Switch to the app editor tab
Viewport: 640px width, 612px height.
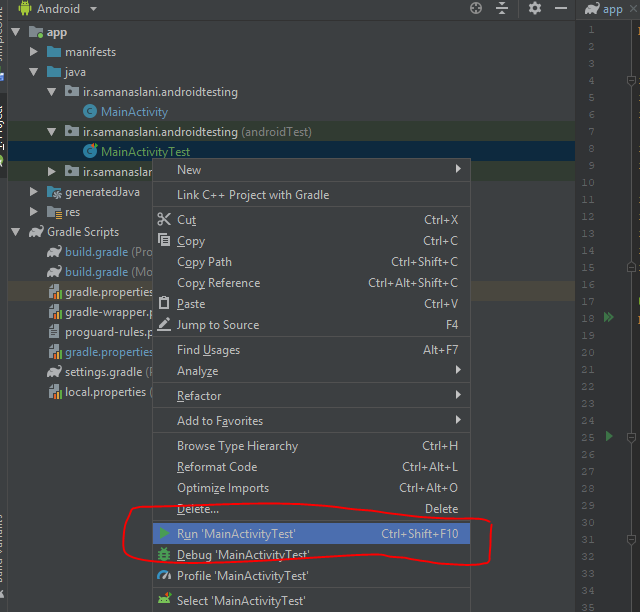612,9
